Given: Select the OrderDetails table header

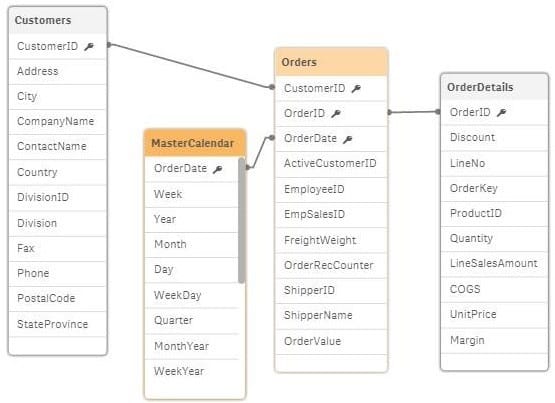Looking at the screenshot, I should click(x=494, y=87).
